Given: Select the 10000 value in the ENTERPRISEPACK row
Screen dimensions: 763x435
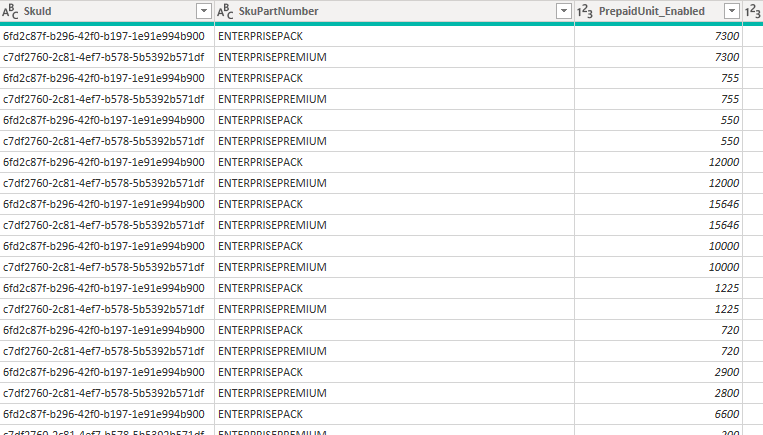Looking at the screenshot, I should coord(724,246).
